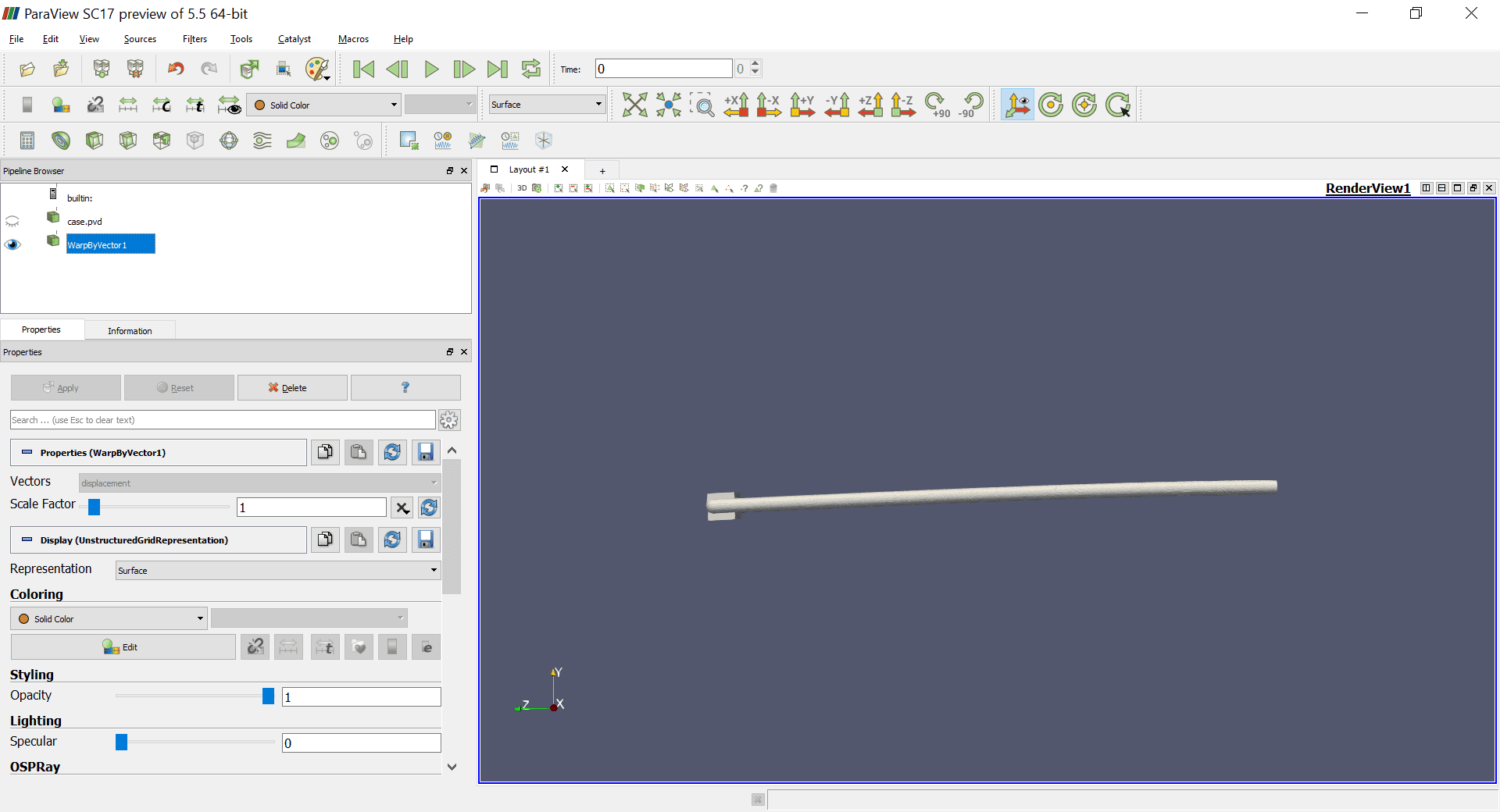Open the Filters menu
This screenshot has height=812, width=1500.
coord(195,39)
